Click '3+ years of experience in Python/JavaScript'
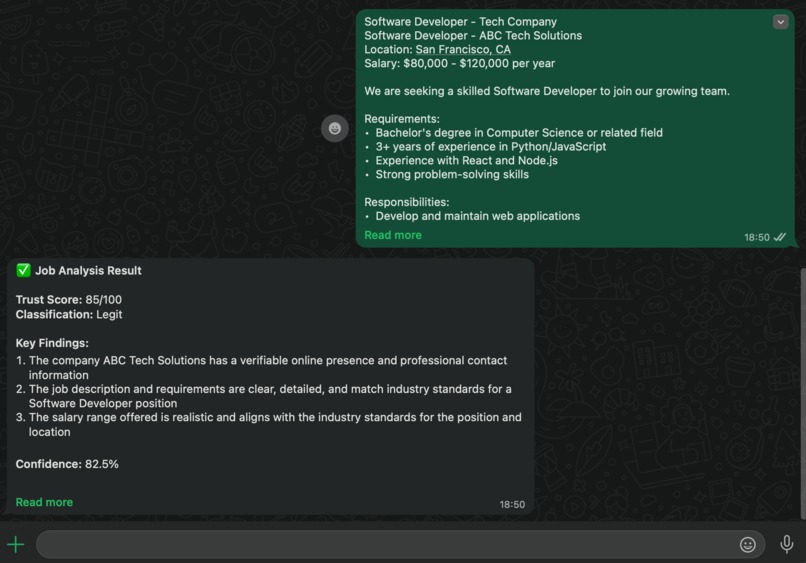The width and height of the screenshot is (806, 563). click(490, 147)
